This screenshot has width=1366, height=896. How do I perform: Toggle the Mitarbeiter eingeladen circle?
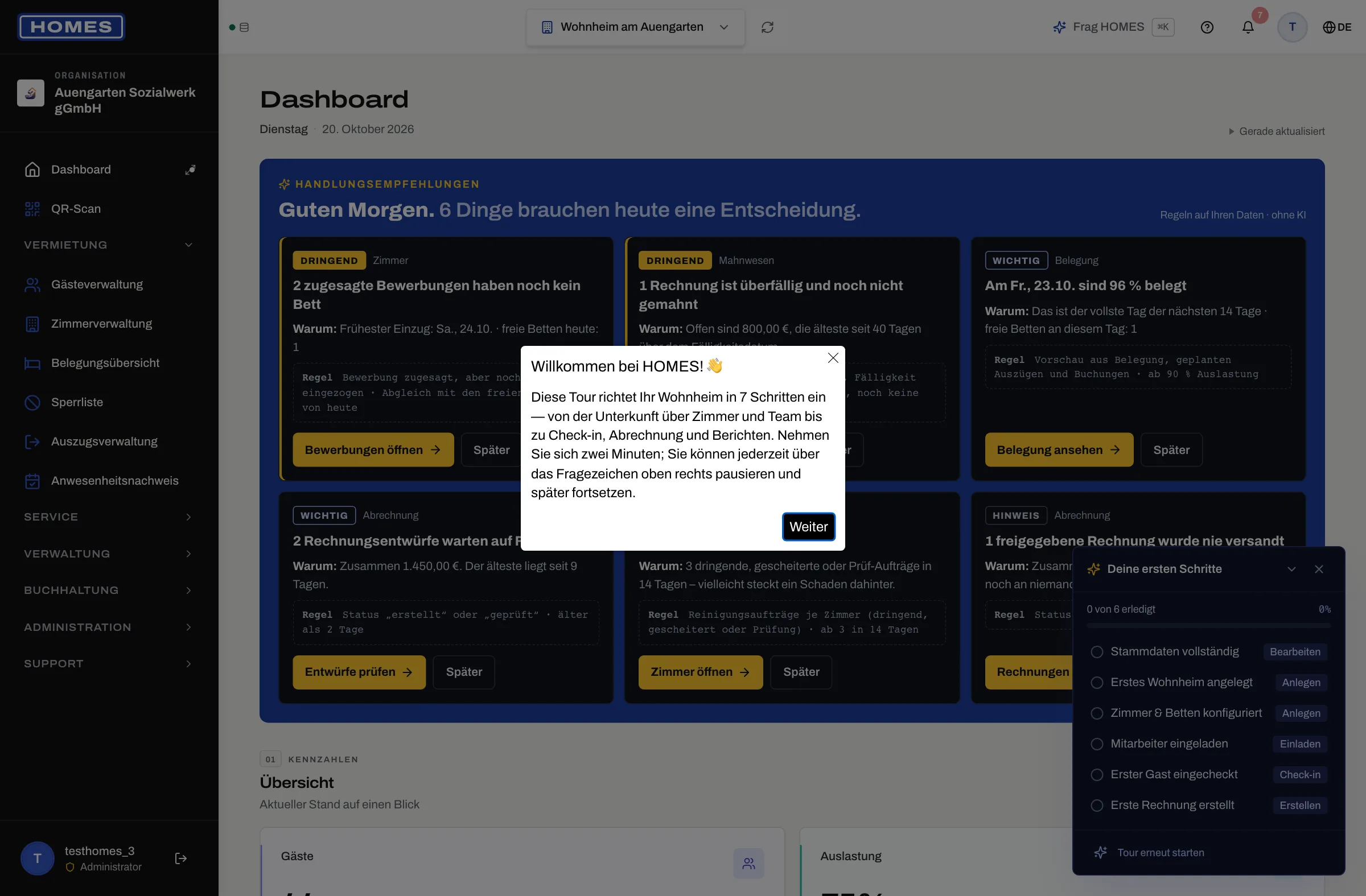pyautogui.click(x=1097, y=744)
